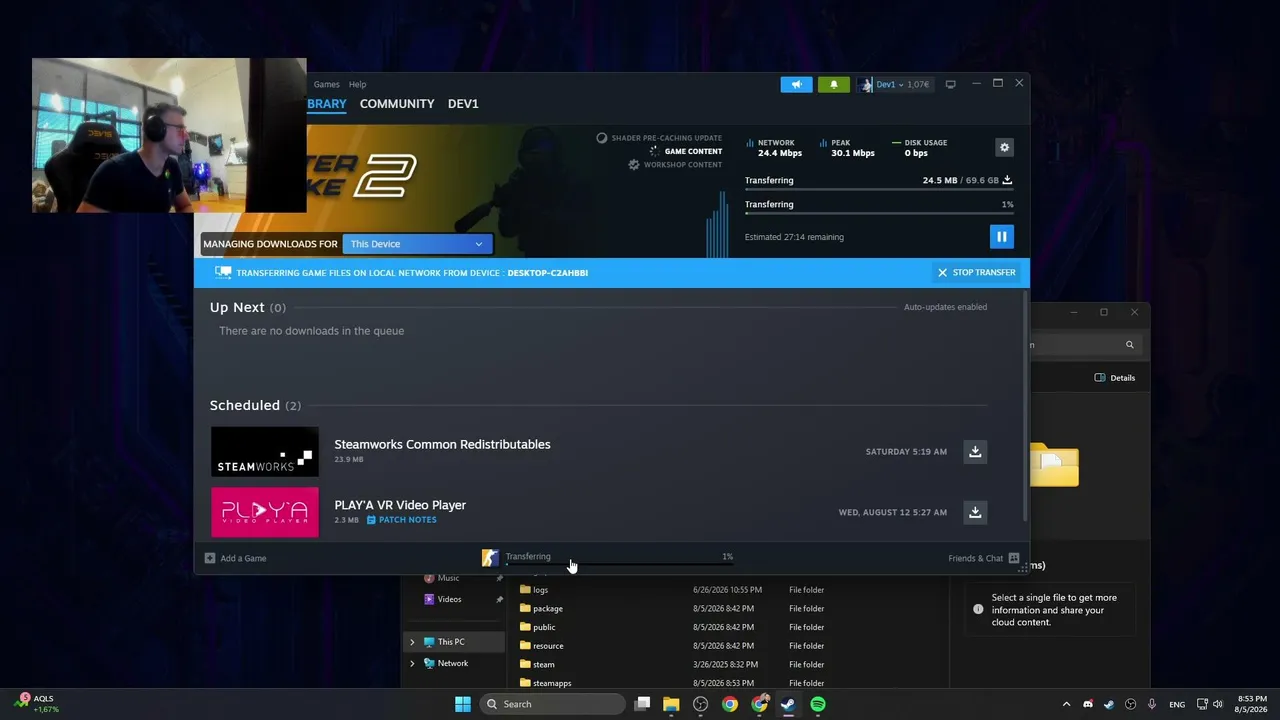Viewport: 1280px width, 720px height.
Task: Click the Steamworks thumbnail
Action: (x=265, y=452)
